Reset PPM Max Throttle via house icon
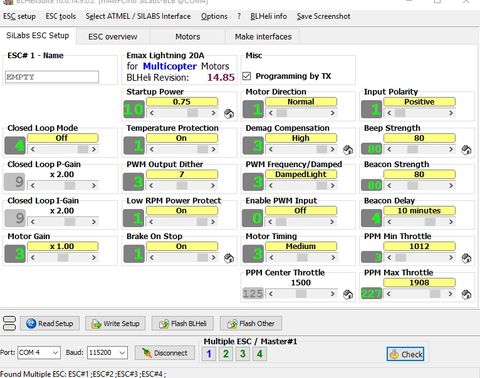The height and width of the screenshot is (378, 480). click(466, 294)
